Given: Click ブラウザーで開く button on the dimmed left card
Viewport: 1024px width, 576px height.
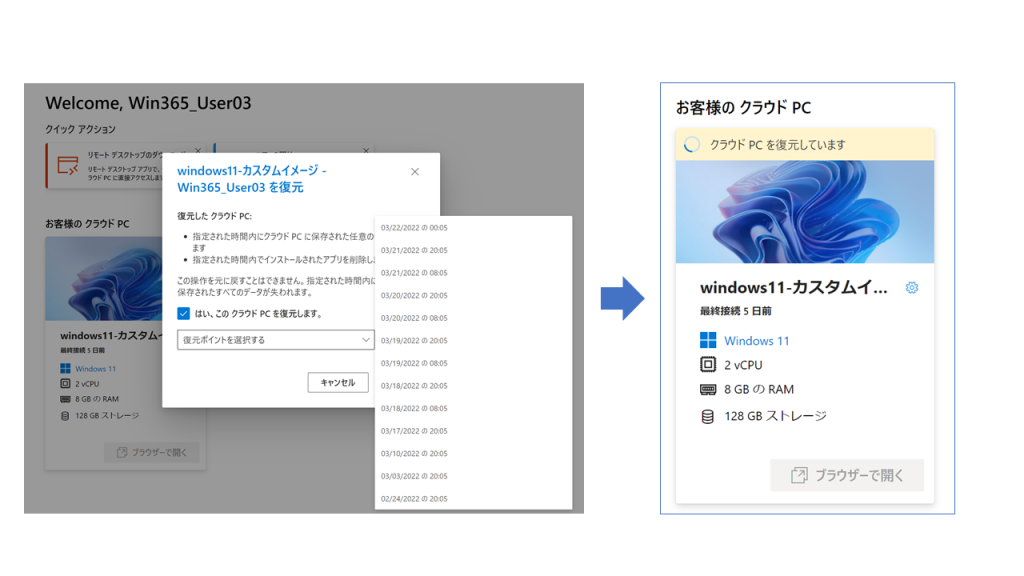Looking at the screenshot, I should [x=152, y=452].
